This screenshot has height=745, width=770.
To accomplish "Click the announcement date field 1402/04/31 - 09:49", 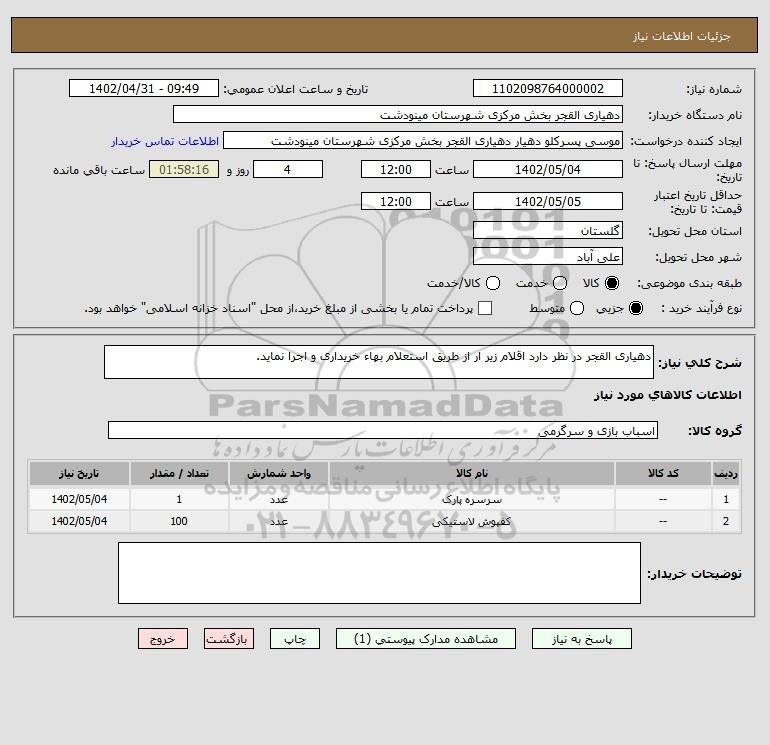I will tap(144, 89).
